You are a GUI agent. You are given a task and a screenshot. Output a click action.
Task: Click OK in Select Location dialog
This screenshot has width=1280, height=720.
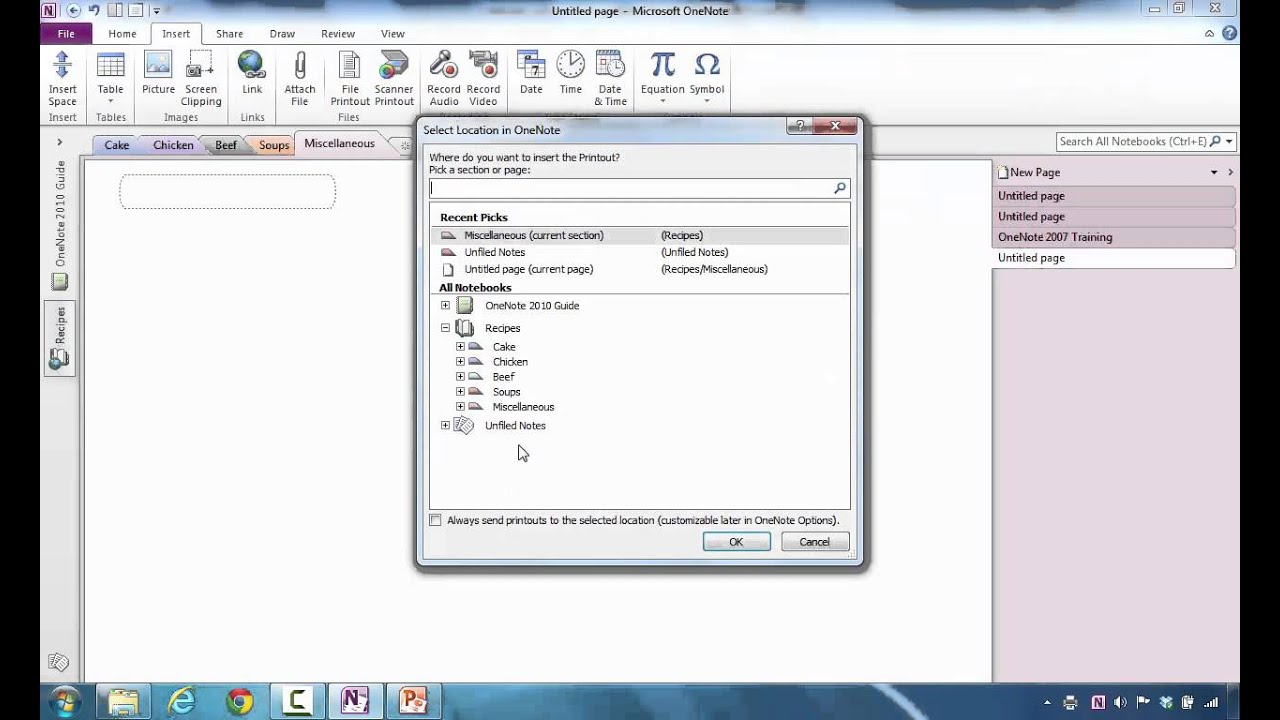pos(736,542)
